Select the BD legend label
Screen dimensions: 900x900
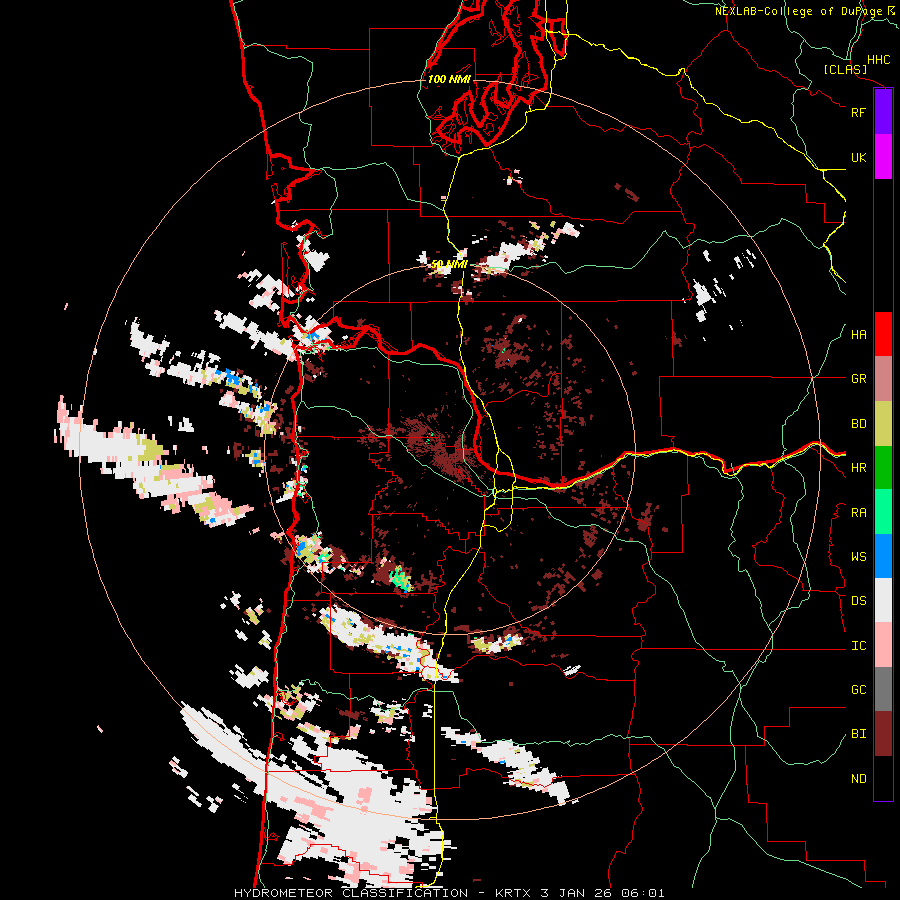(858, 424)
